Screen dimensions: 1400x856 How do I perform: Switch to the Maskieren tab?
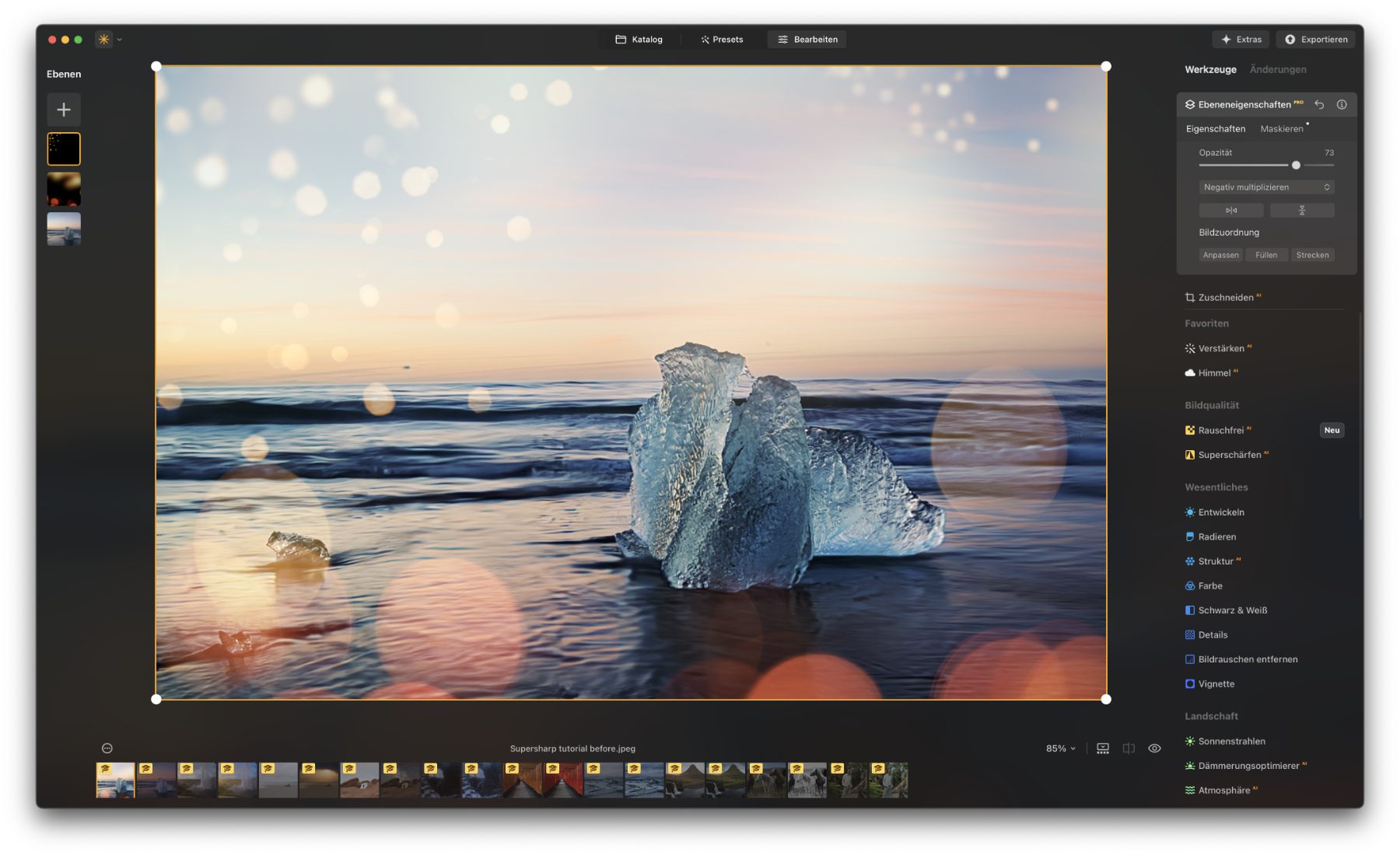point(1281,129)
